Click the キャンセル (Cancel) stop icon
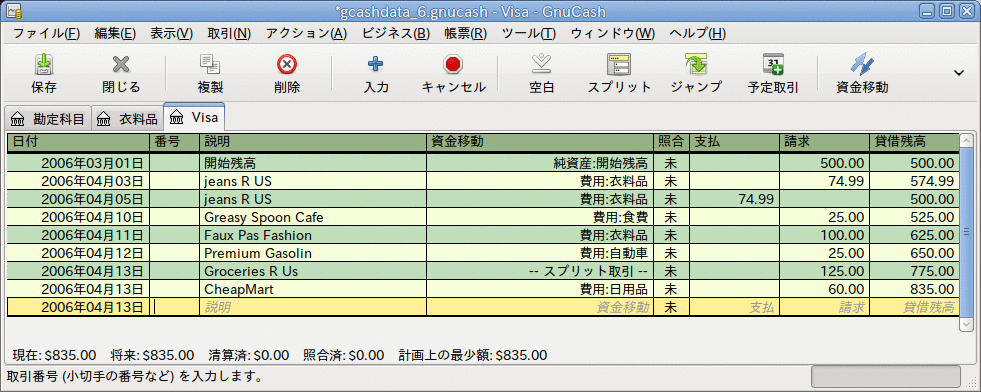The image size is (981, 392). tap(453, 64)
